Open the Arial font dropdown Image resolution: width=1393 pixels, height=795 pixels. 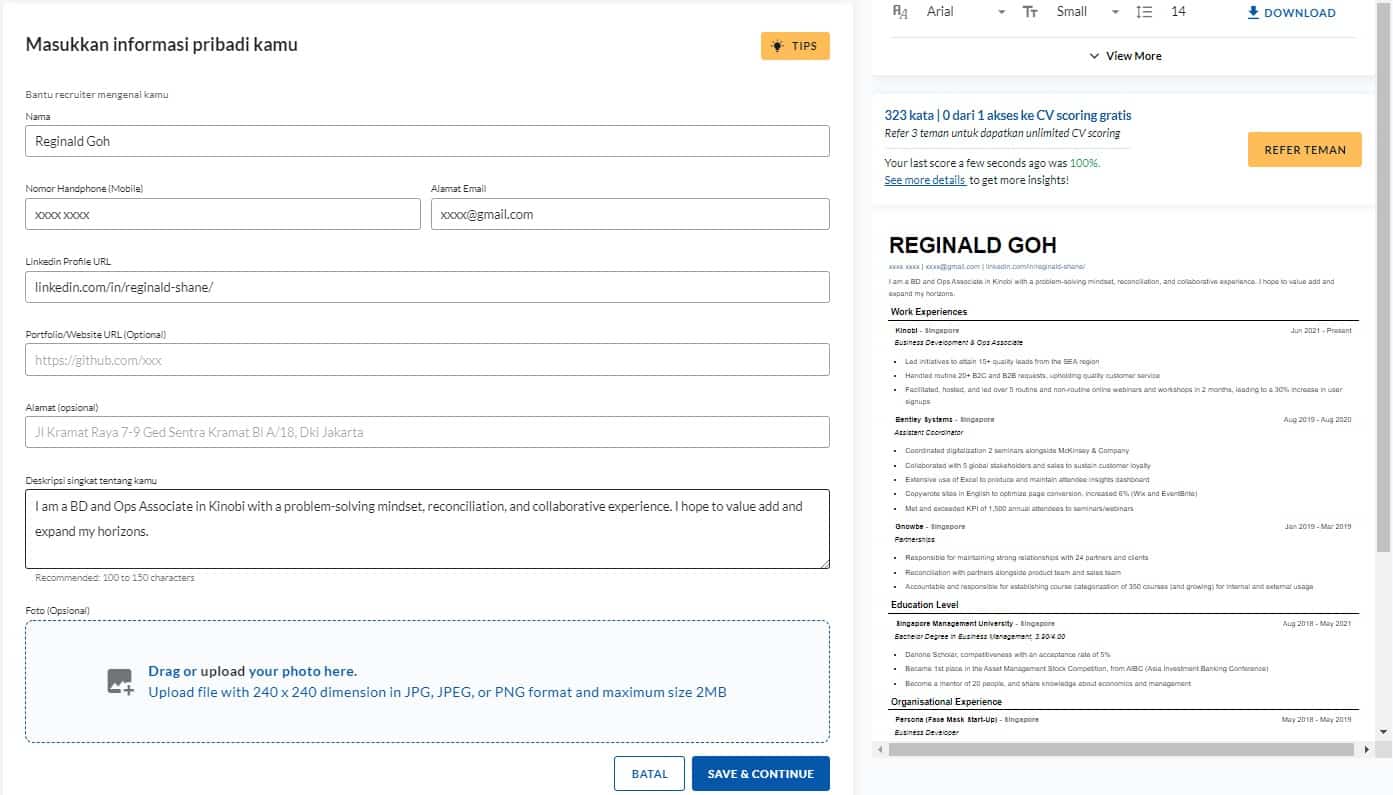[x=965, y=12]
